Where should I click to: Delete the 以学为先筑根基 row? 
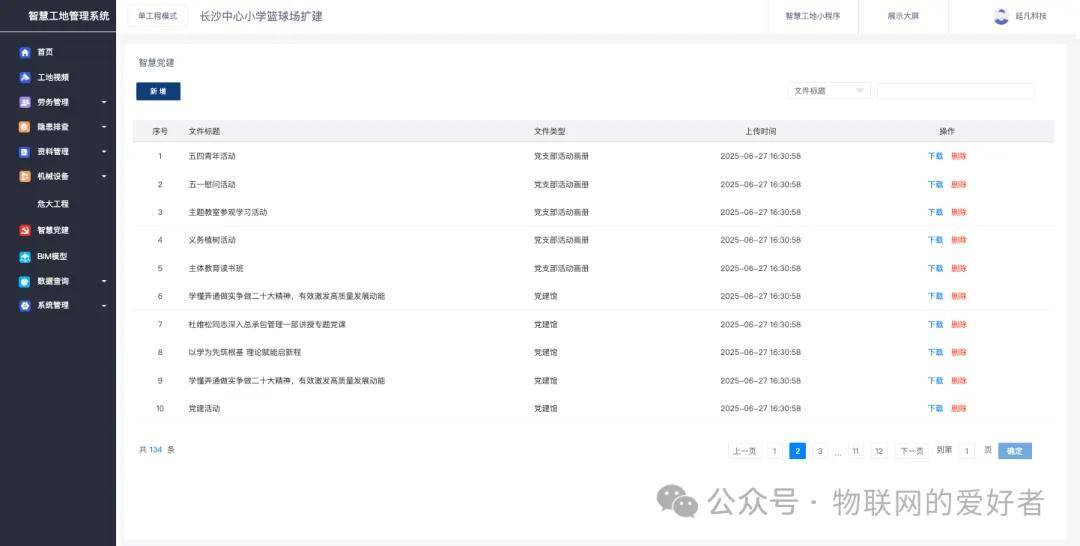[x=959, y=353]
